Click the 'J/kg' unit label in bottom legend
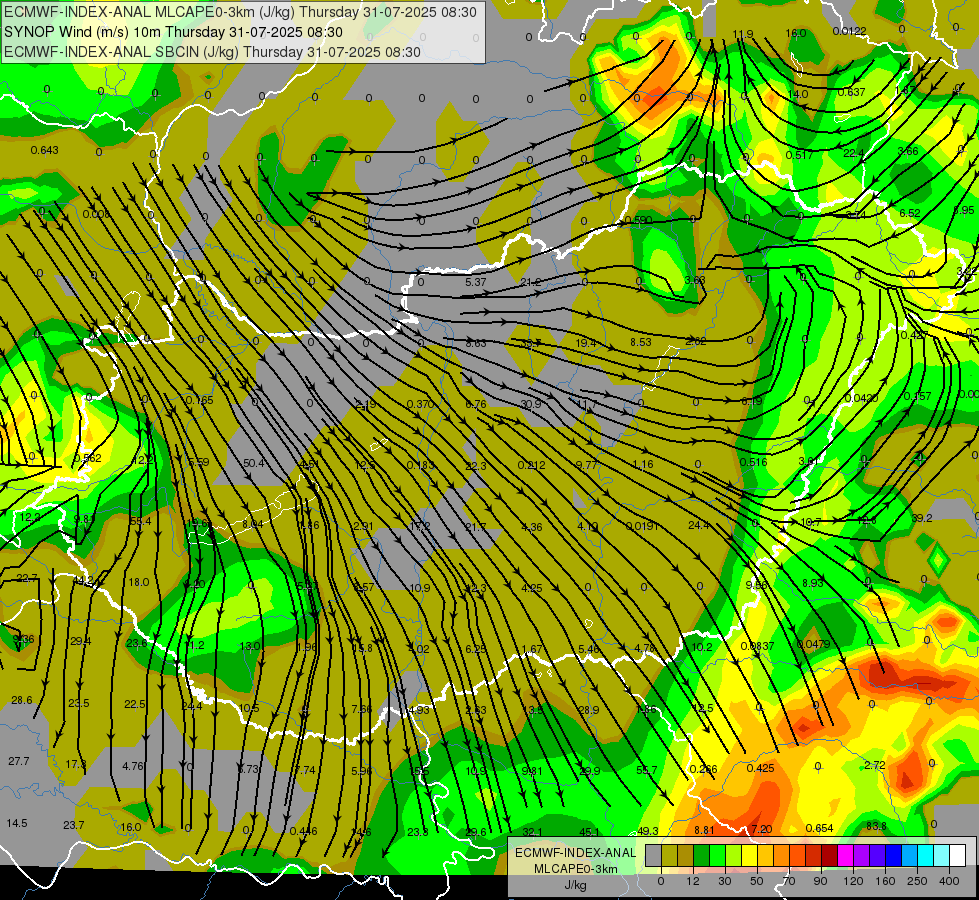Screen dimensions: 979x900 point(575,885)
